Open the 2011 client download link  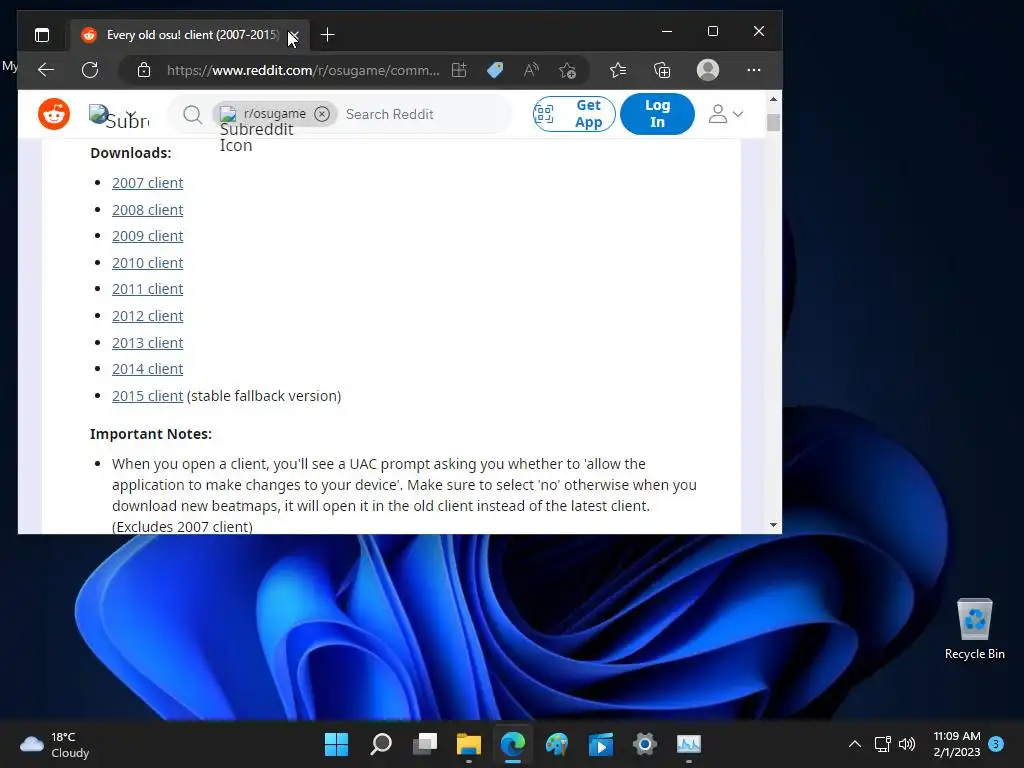pyautogui.click(x=148, y=289)
